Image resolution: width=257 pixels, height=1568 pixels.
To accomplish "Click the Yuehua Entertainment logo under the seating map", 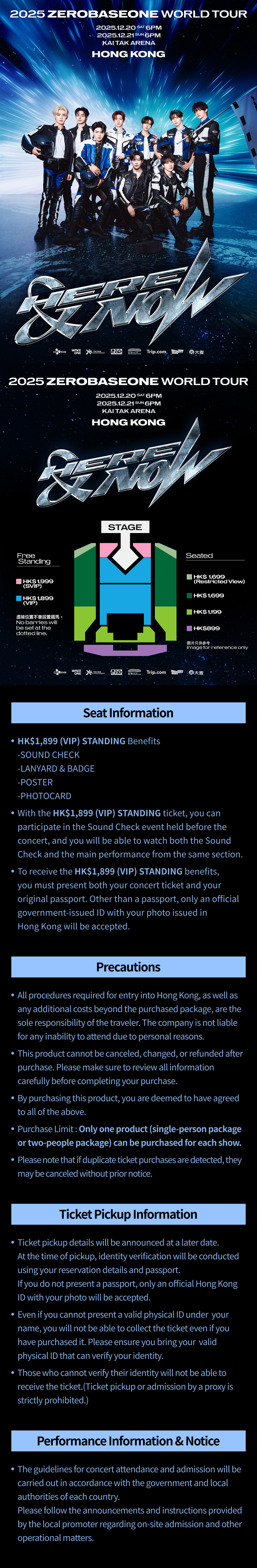I will tap(95, 673).
